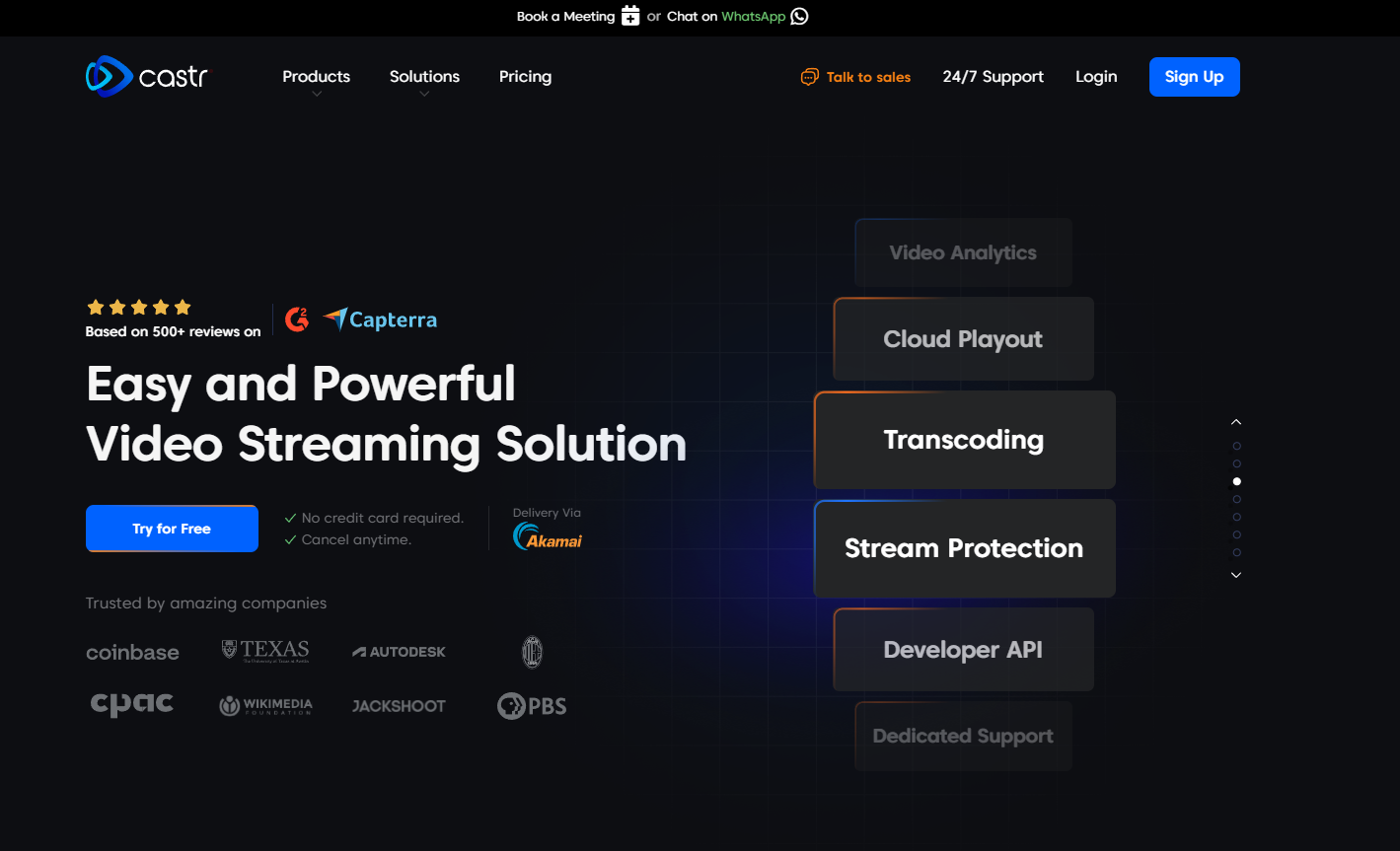Viewport: 1400px width, 851px height.
Task: Click the Try for Free button
Action: (172, 528)
